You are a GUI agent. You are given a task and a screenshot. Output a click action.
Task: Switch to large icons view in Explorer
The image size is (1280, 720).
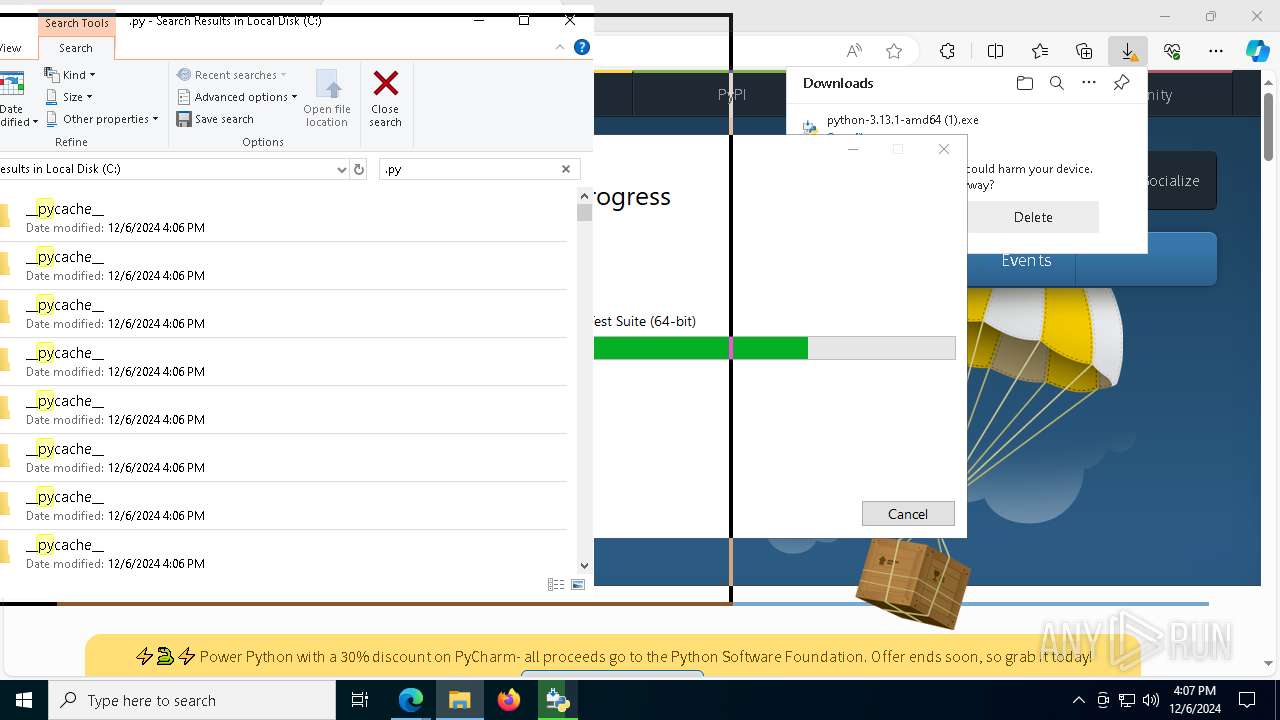tap(578, 585)
